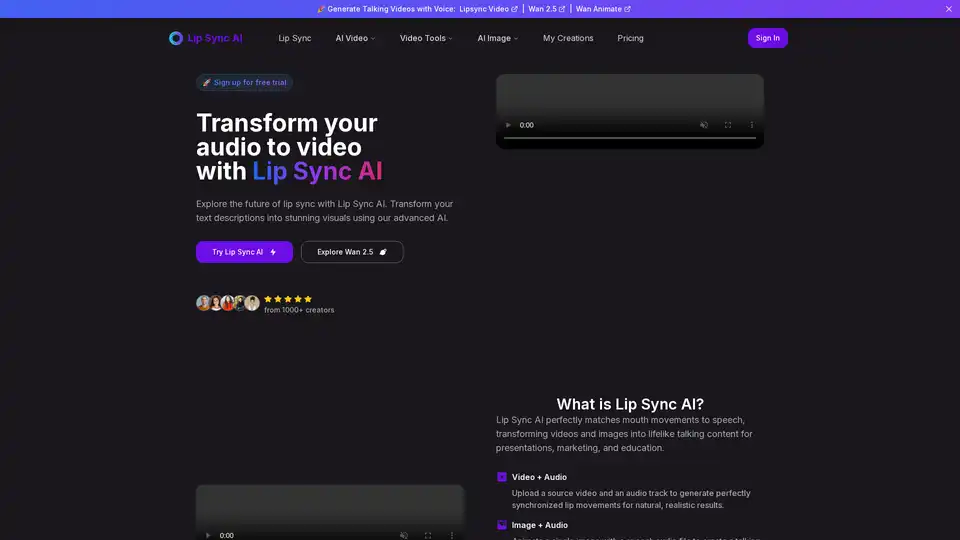Play the top hero video
Image resolution: width=960 pixels, height=540 pixels.
pyautogui.click(x=508, y=125)
